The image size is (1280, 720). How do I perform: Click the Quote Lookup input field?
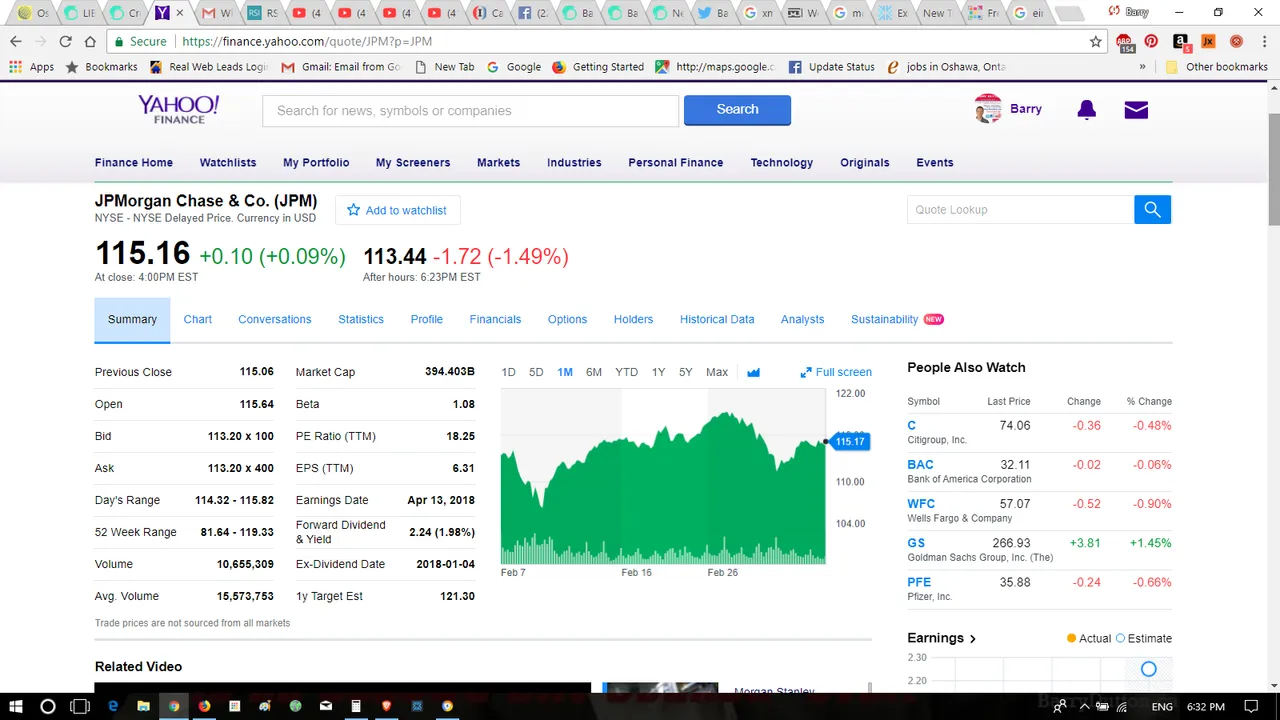[x=1020, y=209]
